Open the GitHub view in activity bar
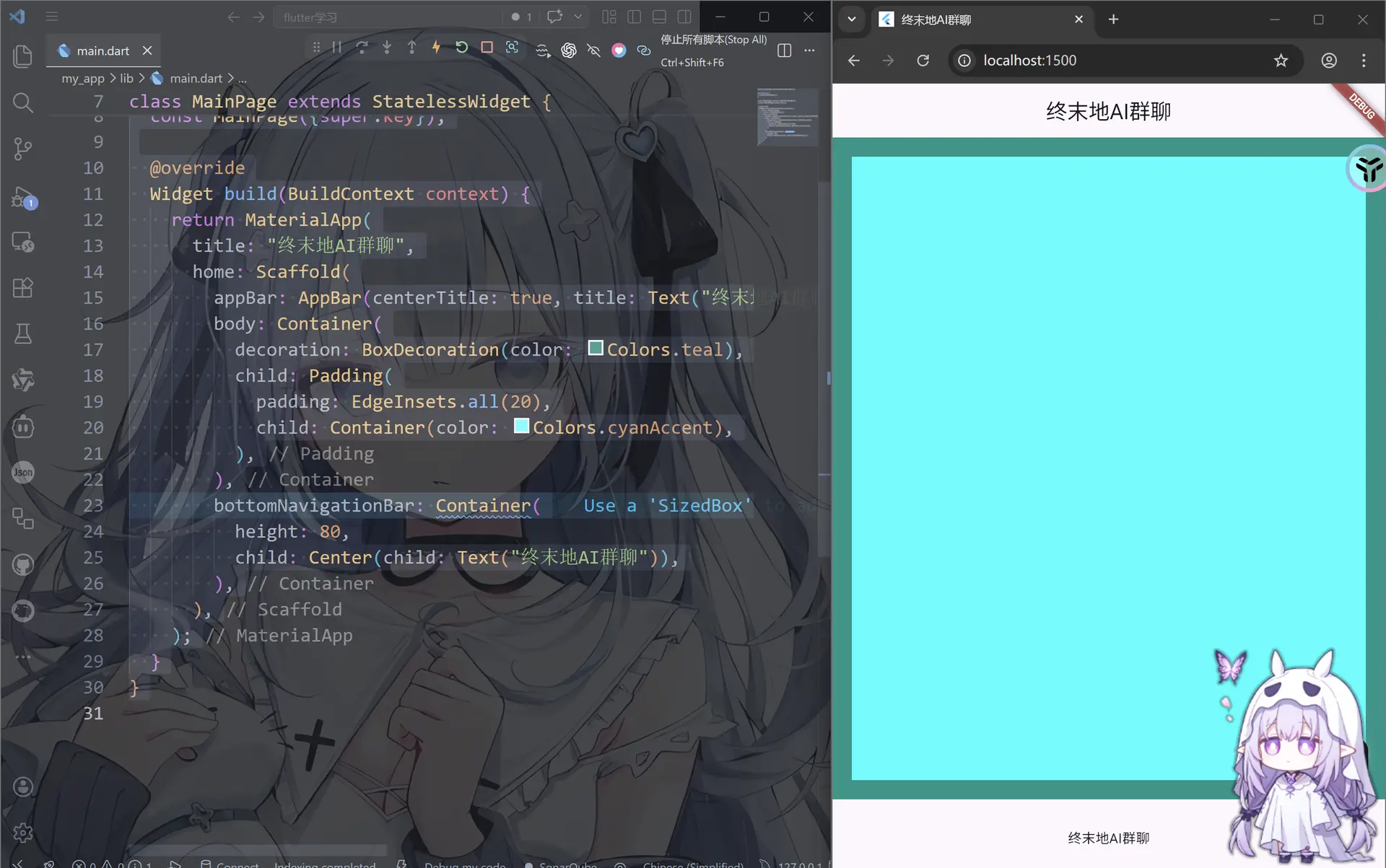This screenshot has height=868, width=1386. (23, 564)
